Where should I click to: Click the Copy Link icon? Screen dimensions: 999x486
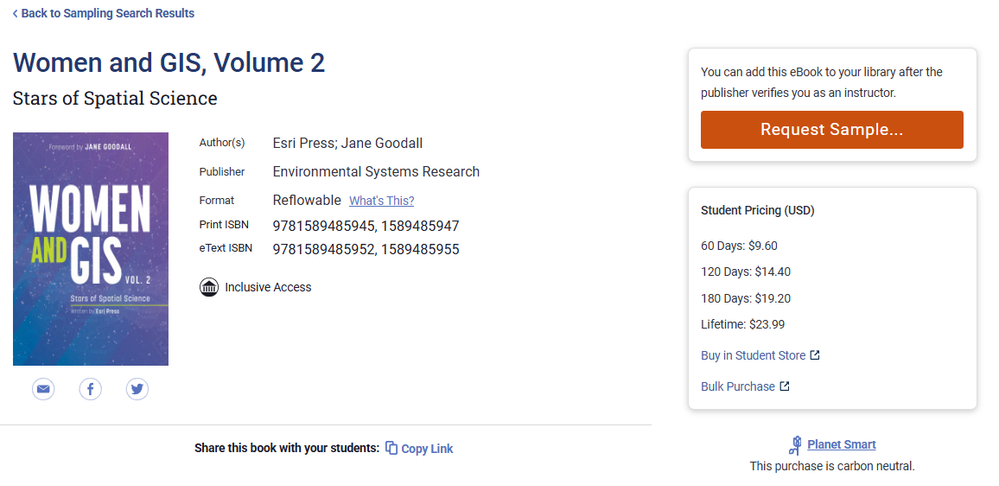[x=392, y=449]
